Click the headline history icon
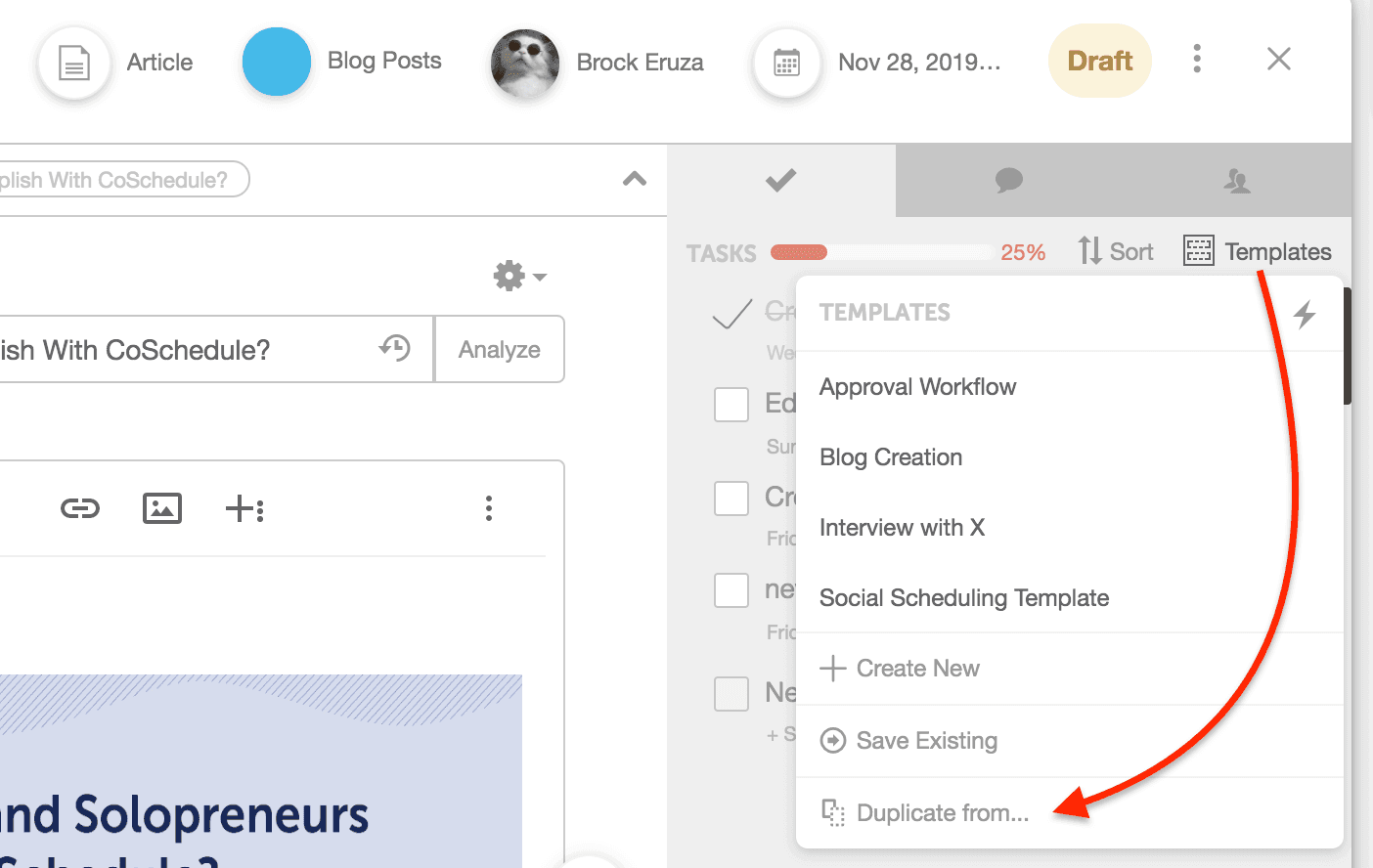Image resolution: width=1373 pixels, height=868 pixels. click(x=395, y=348)
